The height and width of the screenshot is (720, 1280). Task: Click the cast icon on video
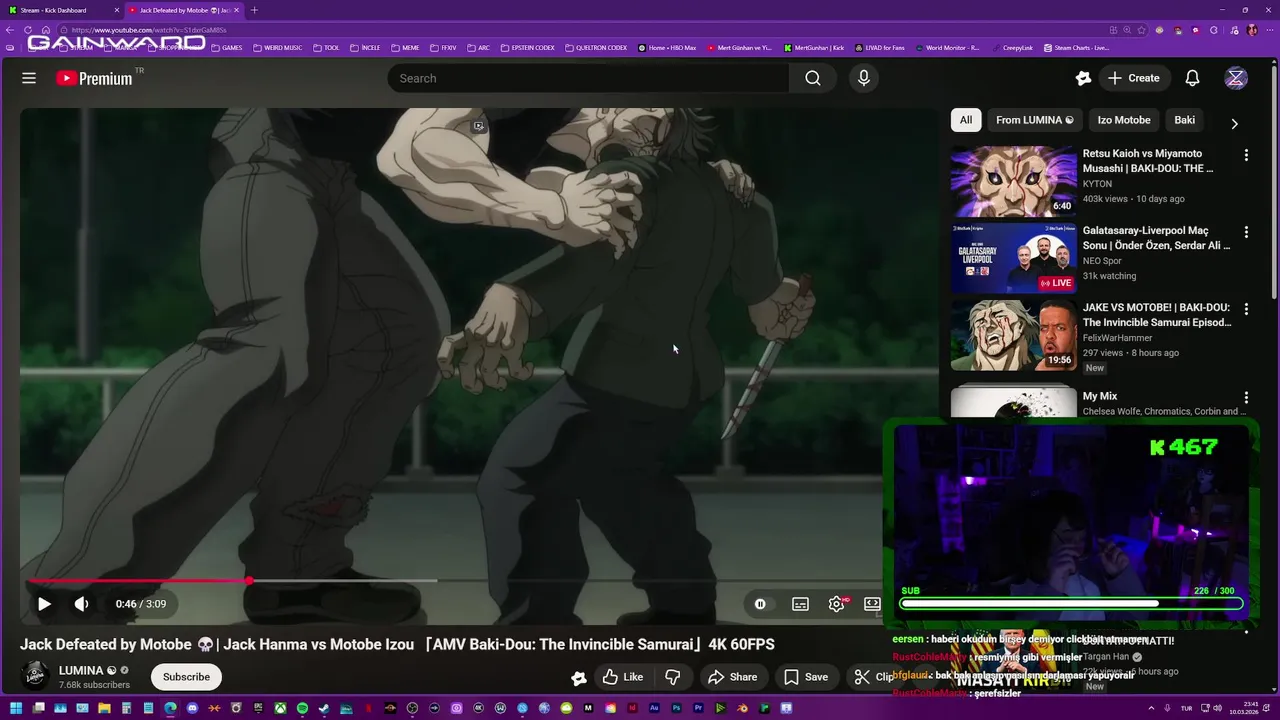pyautogui.click(x=479, y=126)
